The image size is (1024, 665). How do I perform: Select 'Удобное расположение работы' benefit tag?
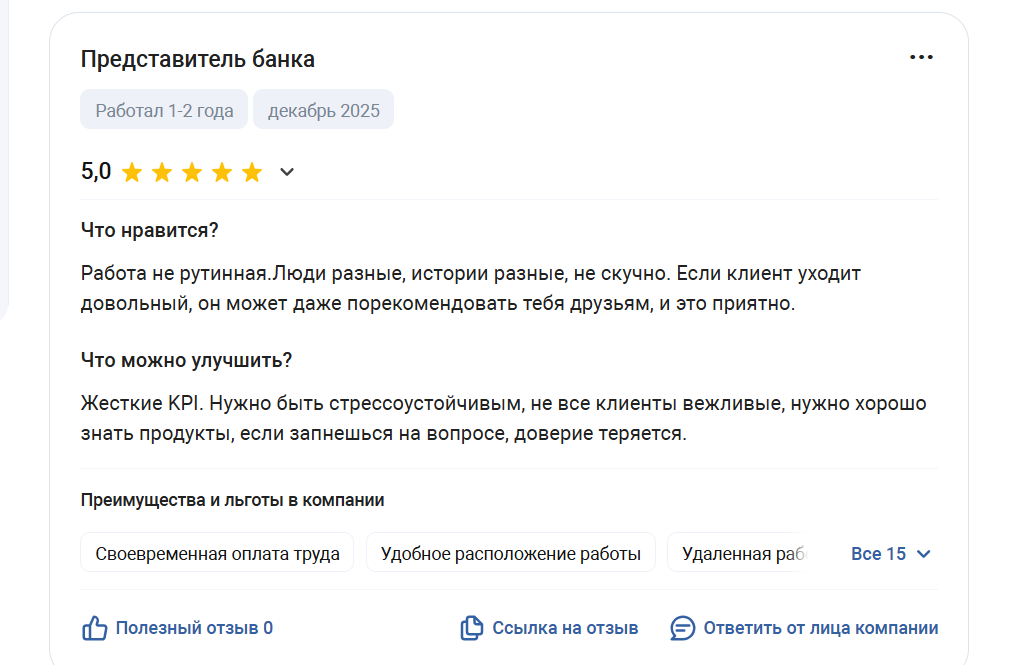(510, 554)
